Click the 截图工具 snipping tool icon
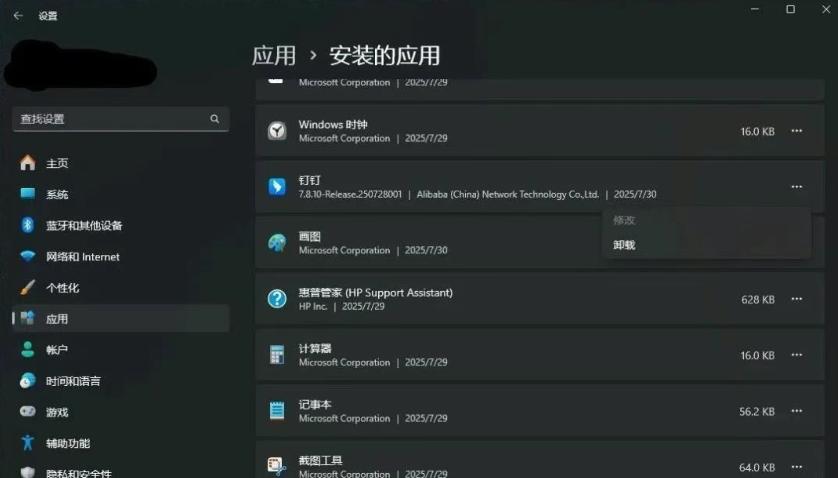This screenshot has width=838, height=478. (x=277, y=466)
